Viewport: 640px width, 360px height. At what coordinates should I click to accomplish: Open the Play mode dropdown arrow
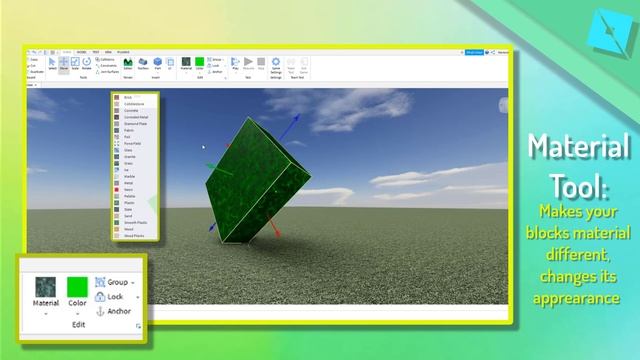click(x=236, y=73)
